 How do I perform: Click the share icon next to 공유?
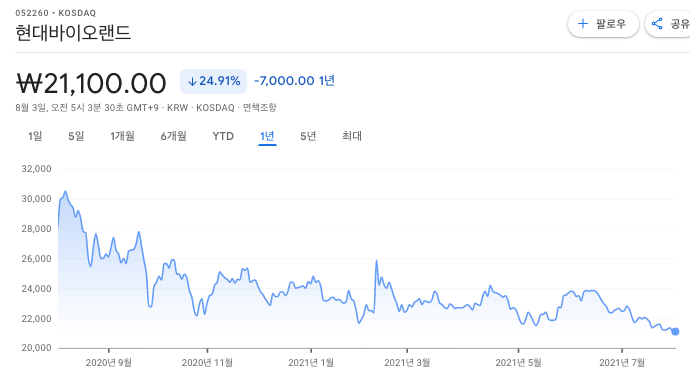pos(657,24)
